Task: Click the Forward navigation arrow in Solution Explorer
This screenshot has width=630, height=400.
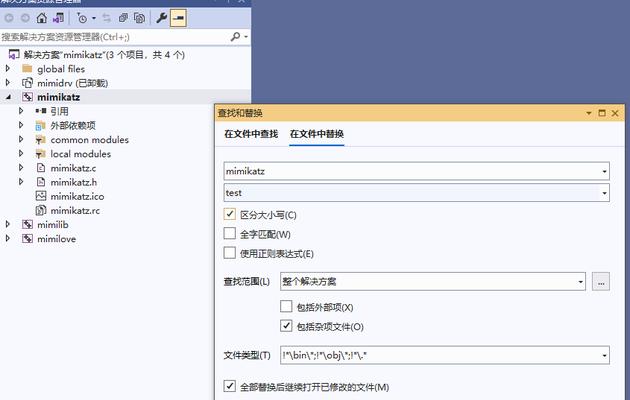Action: point(25,18)
